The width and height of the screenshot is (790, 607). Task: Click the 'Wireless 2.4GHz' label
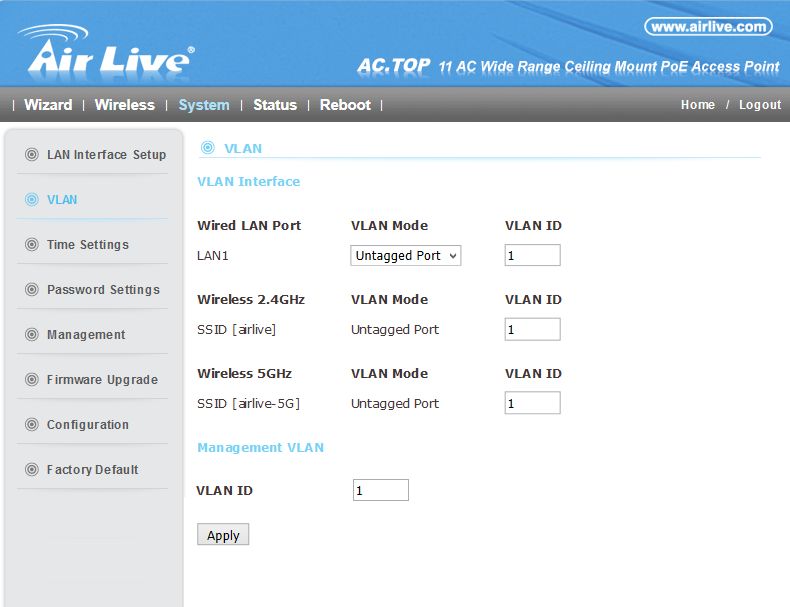click(251, 299)
